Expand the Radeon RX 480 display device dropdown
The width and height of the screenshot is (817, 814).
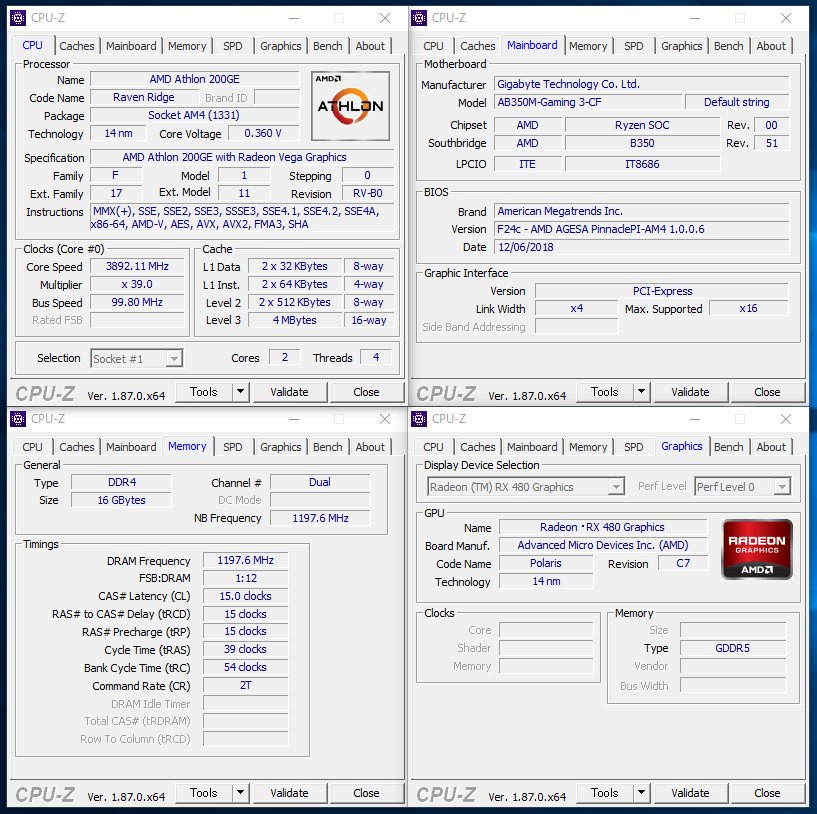pos(616,487)
